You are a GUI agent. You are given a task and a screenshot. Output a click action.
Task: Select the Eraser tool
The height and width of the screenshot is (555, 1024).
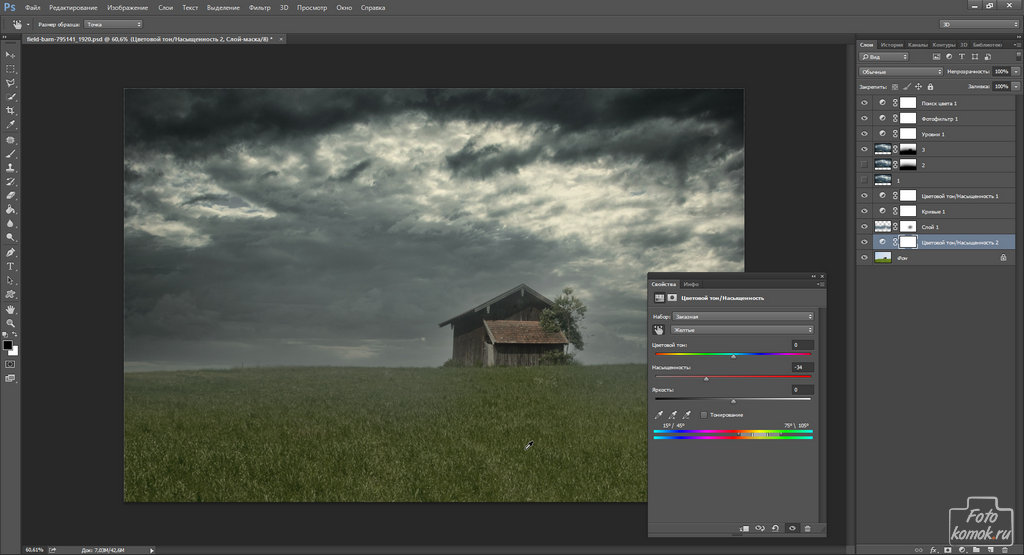(10, 196)
